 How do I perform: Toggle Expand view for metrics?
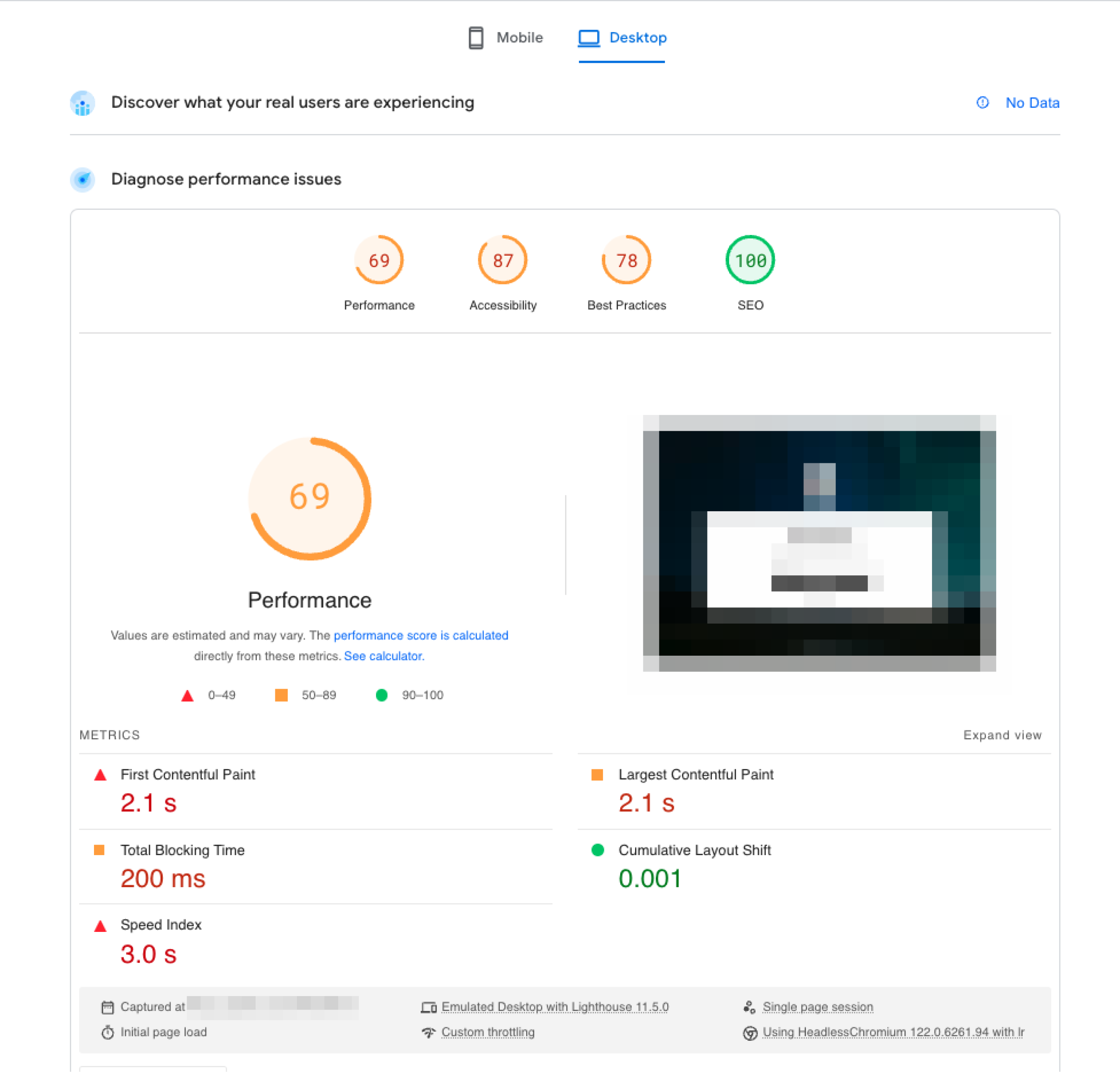(x=1002, y=735)
